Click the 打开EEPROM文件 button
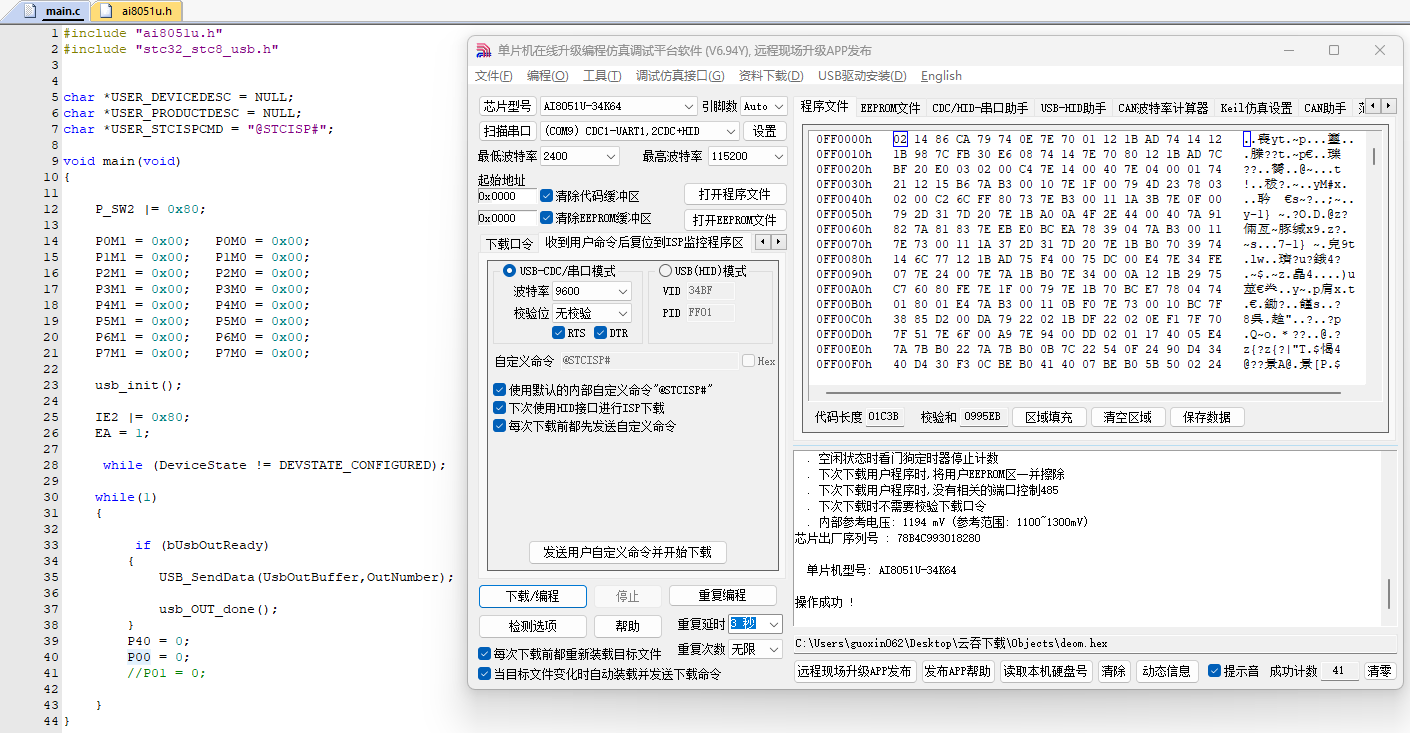The height and width of the screenshot is (733, 1410). [x=735, y=220]
